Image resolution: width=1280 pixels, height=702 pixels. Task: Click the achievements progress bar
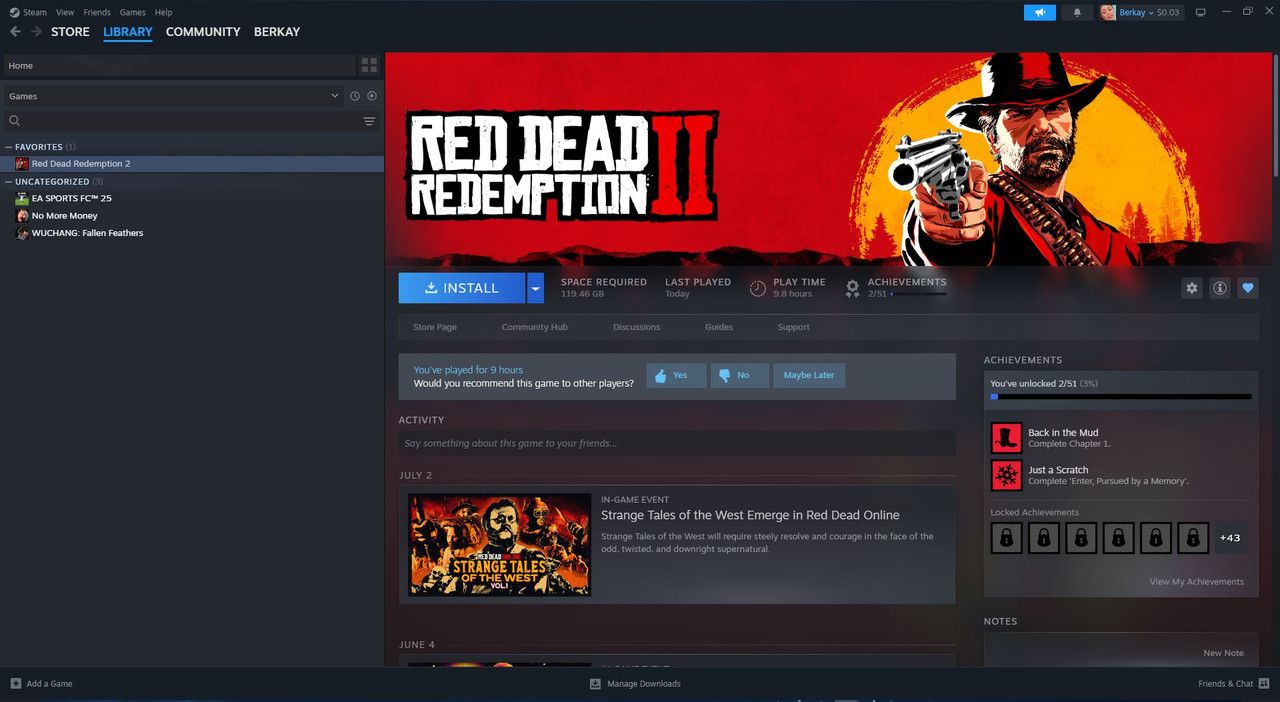(1121, 397)
